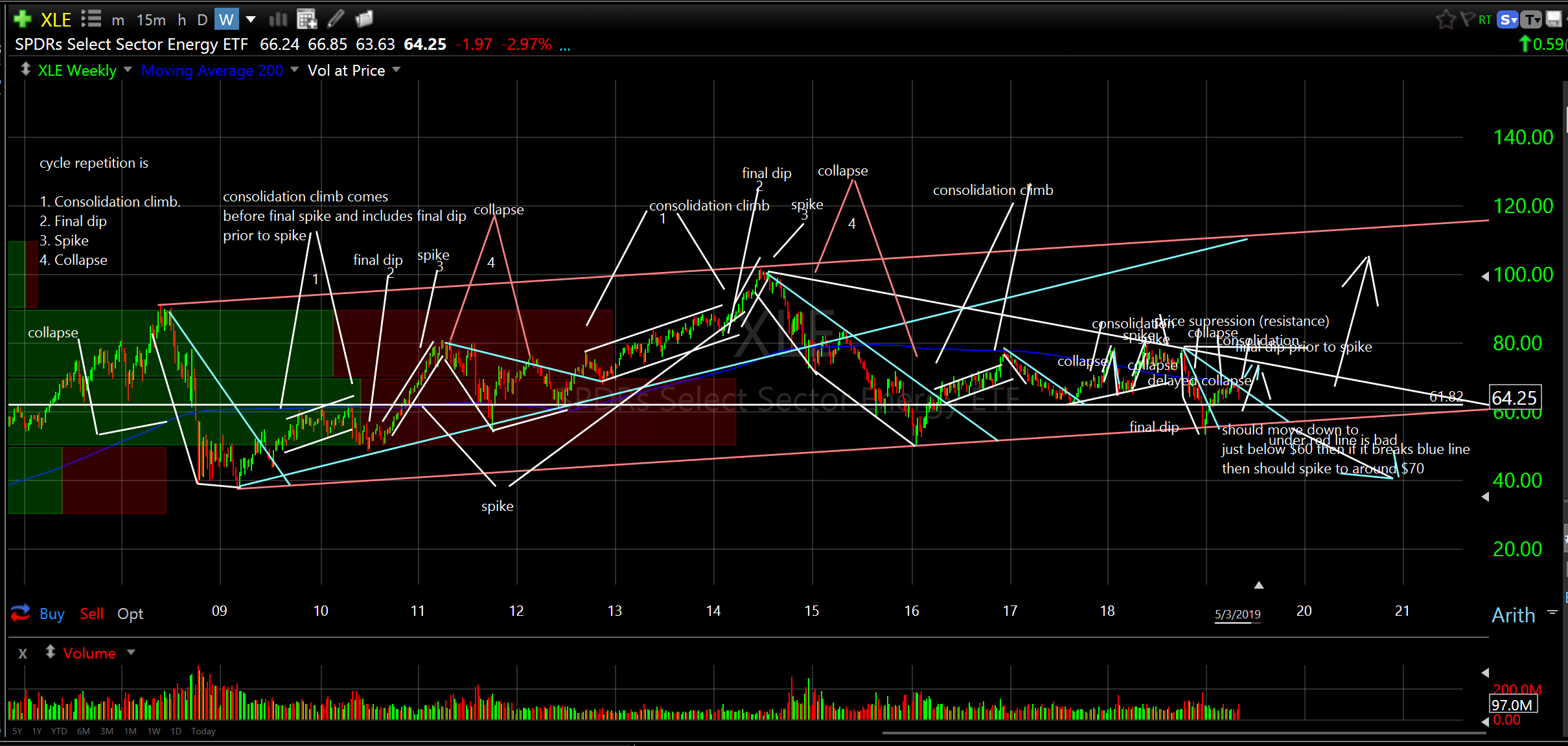Click the Buy link
The width and height of the screenshot is (1568, 746).
(52, 613)
